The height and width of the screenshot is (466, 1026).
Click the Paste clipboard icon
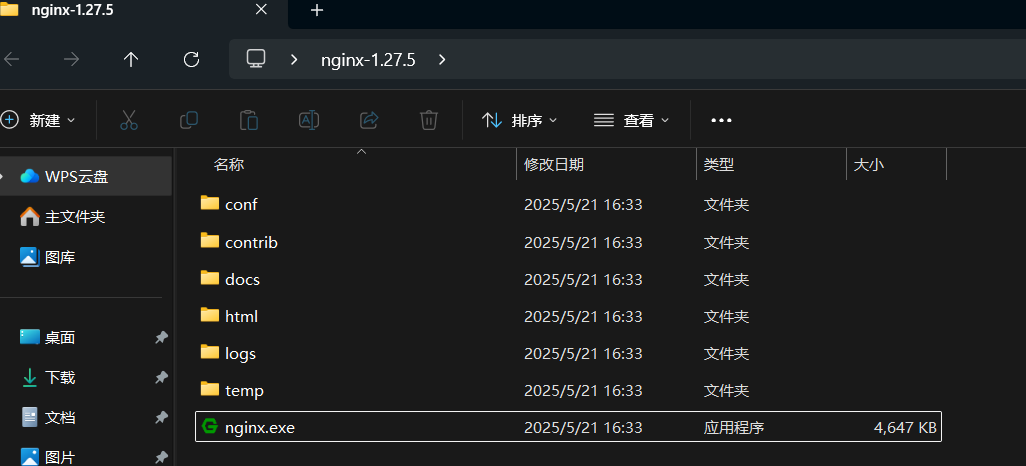[249, 120]
